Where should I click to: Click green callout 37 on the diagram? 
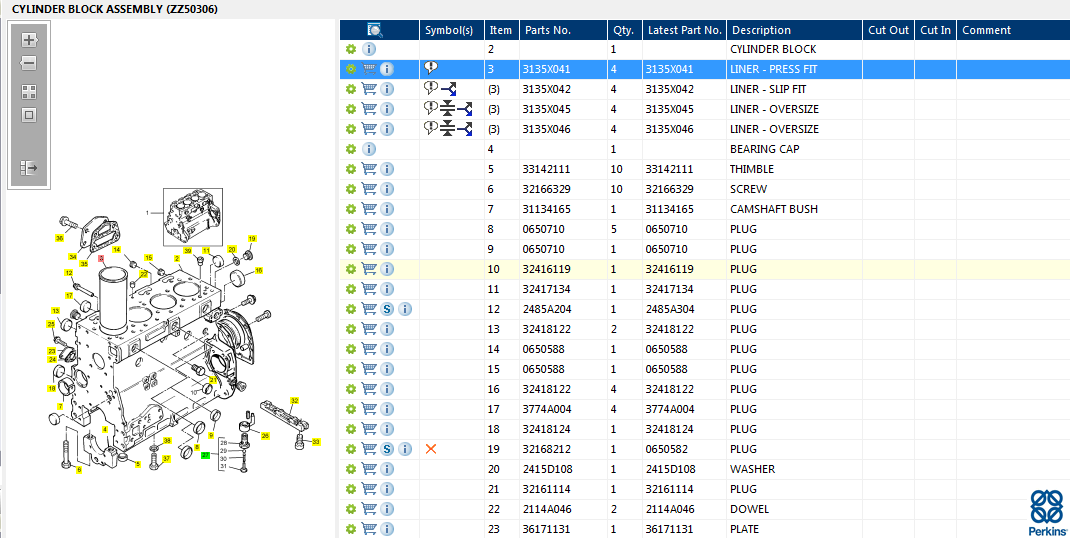click(x=205, y=455)
